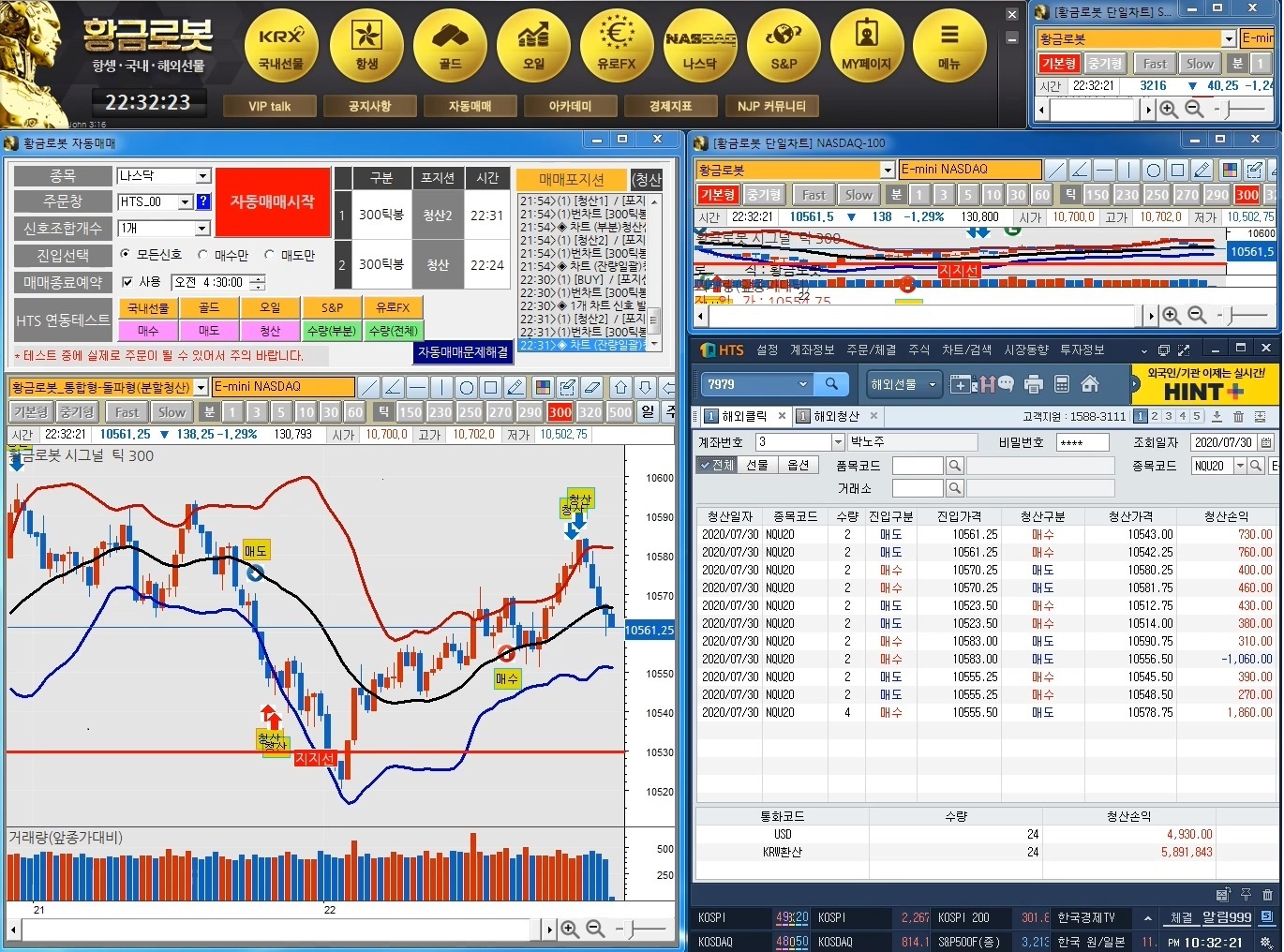Screen dimensions: 1284x952
Task: Open the KRX 국내선물 gold launcher icon
Action: (281, 46)
